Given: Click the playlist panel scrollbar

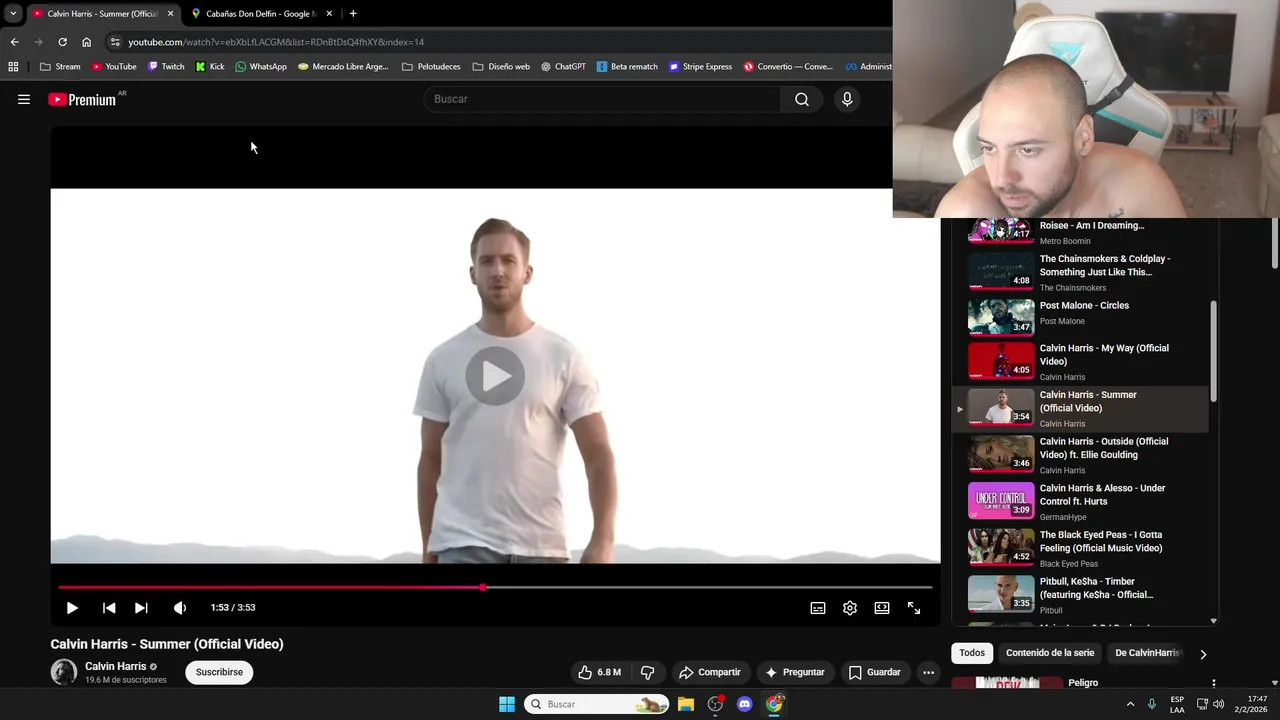Looking at the screenshot, I should (1214, 350).
